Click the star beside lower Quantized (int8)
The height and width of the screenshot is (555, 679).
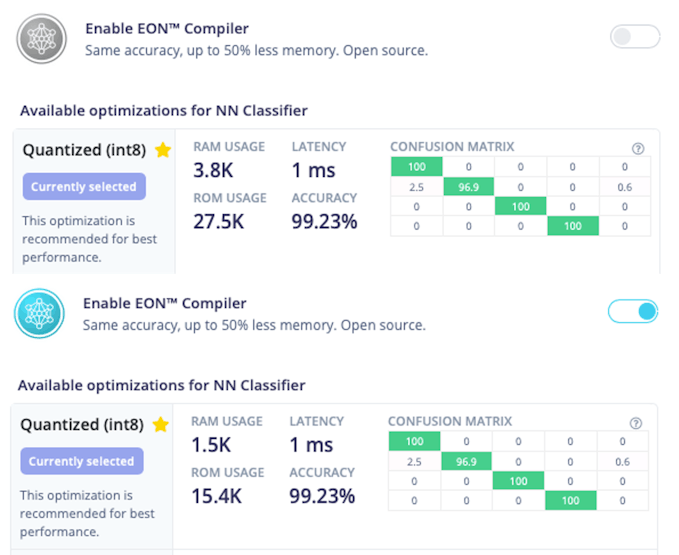tap(161, 425)
